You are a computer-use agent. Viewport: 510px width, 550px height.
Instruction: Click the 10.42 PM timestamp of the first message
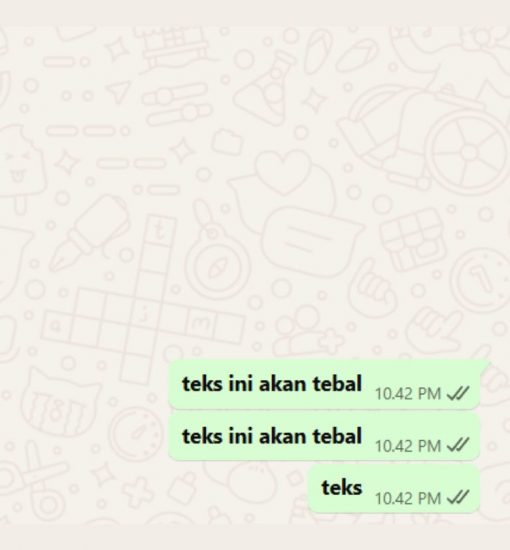(408, 394)
